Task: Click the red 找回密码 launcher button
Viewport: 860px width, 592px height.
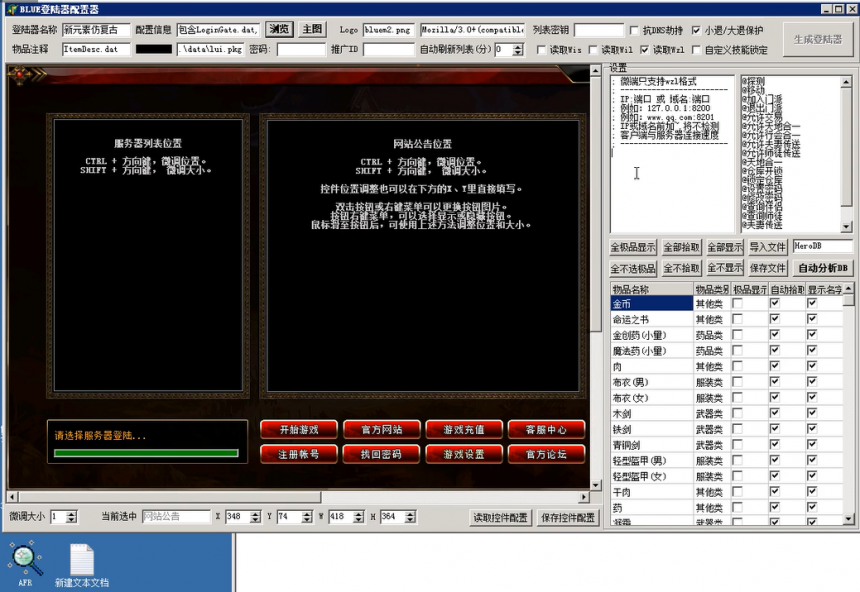Action: (x=381, y=454)
